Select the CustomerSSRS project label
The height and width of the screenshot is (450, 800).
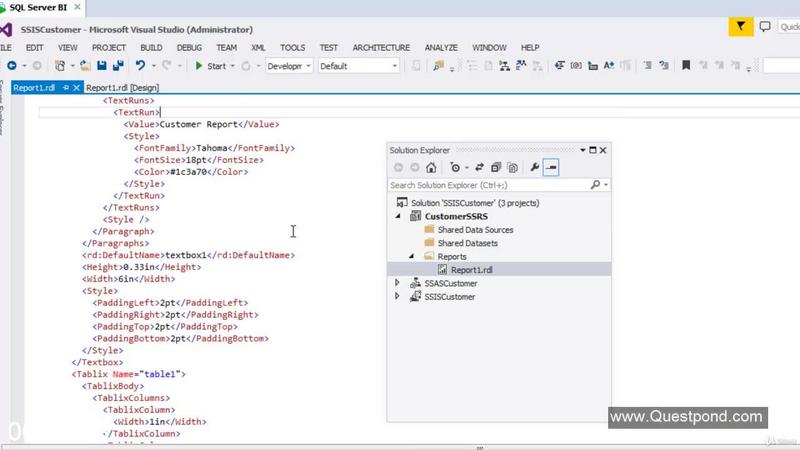click(456, 216)
